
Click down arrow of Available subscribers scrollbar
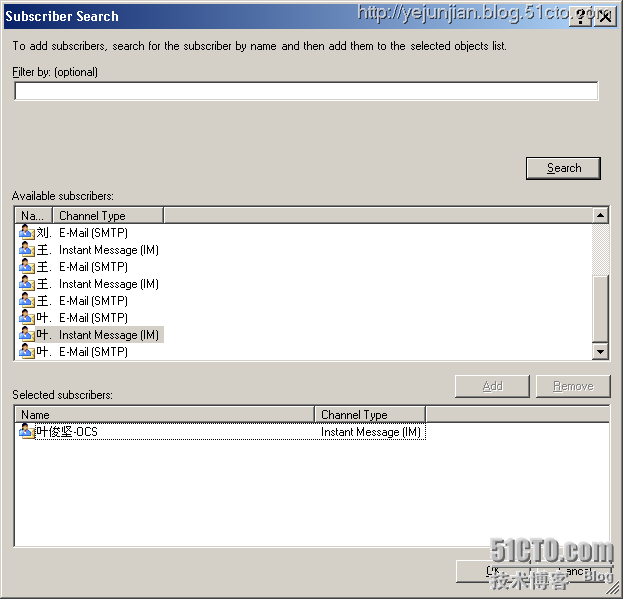coord(600,352)
